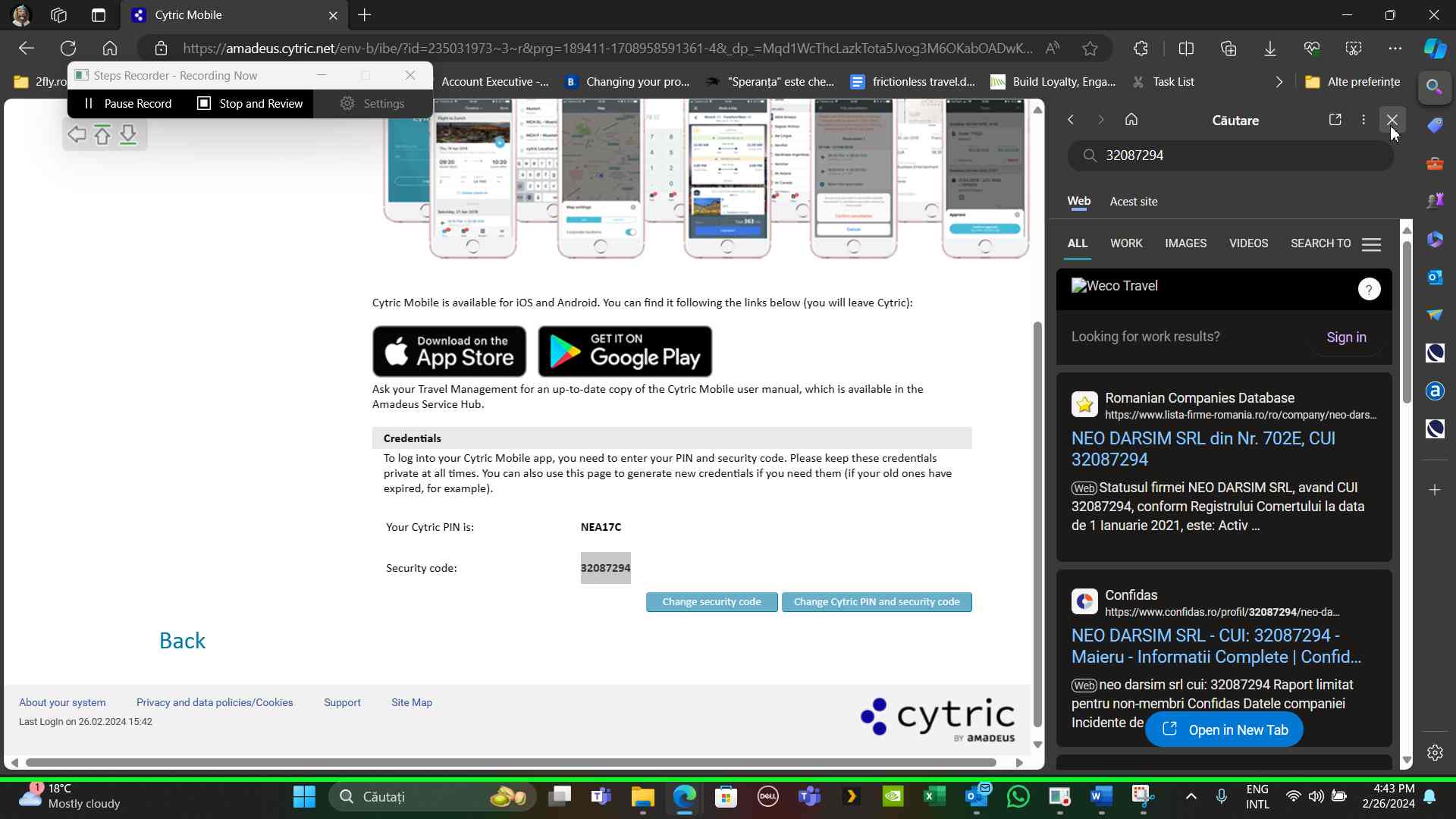
Task: Open Collections icon in toolbar
Action: tap(1228, 49)
